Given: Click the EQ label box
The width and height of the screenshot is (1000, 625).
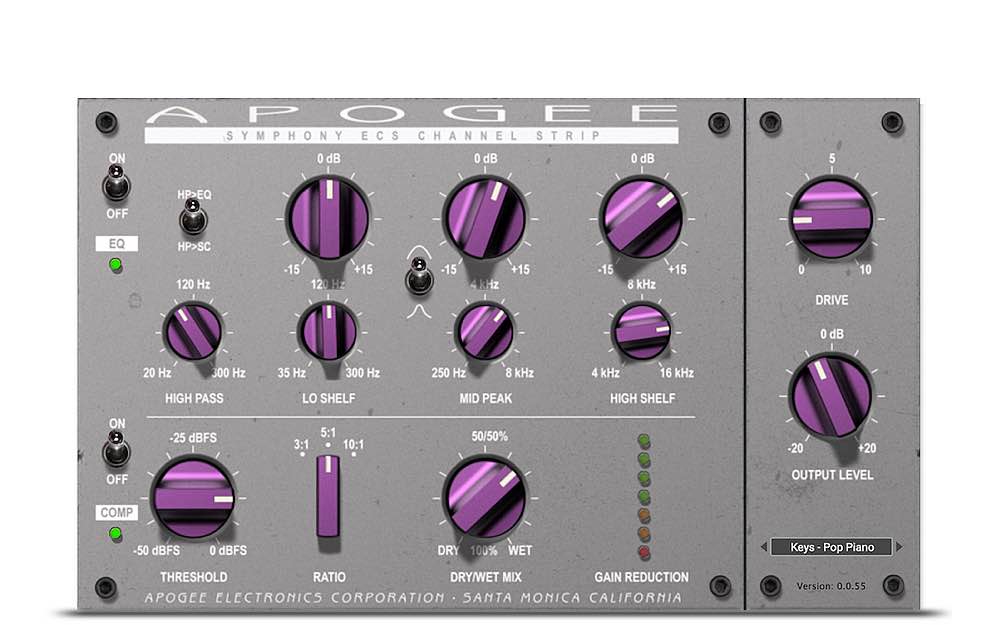Looking at the screenshot, I should pyautogui.click(x=116, y=244).
